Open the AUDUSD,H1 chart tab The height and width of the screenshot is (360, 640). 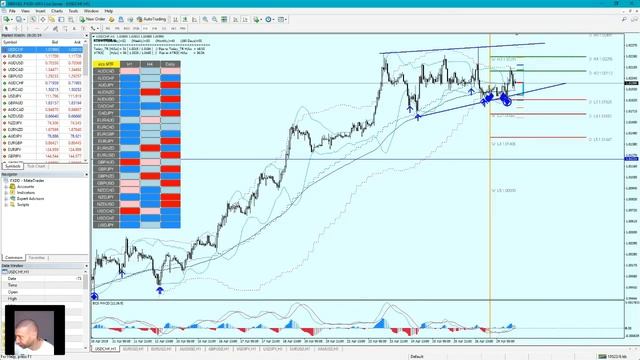pos(191,349)
